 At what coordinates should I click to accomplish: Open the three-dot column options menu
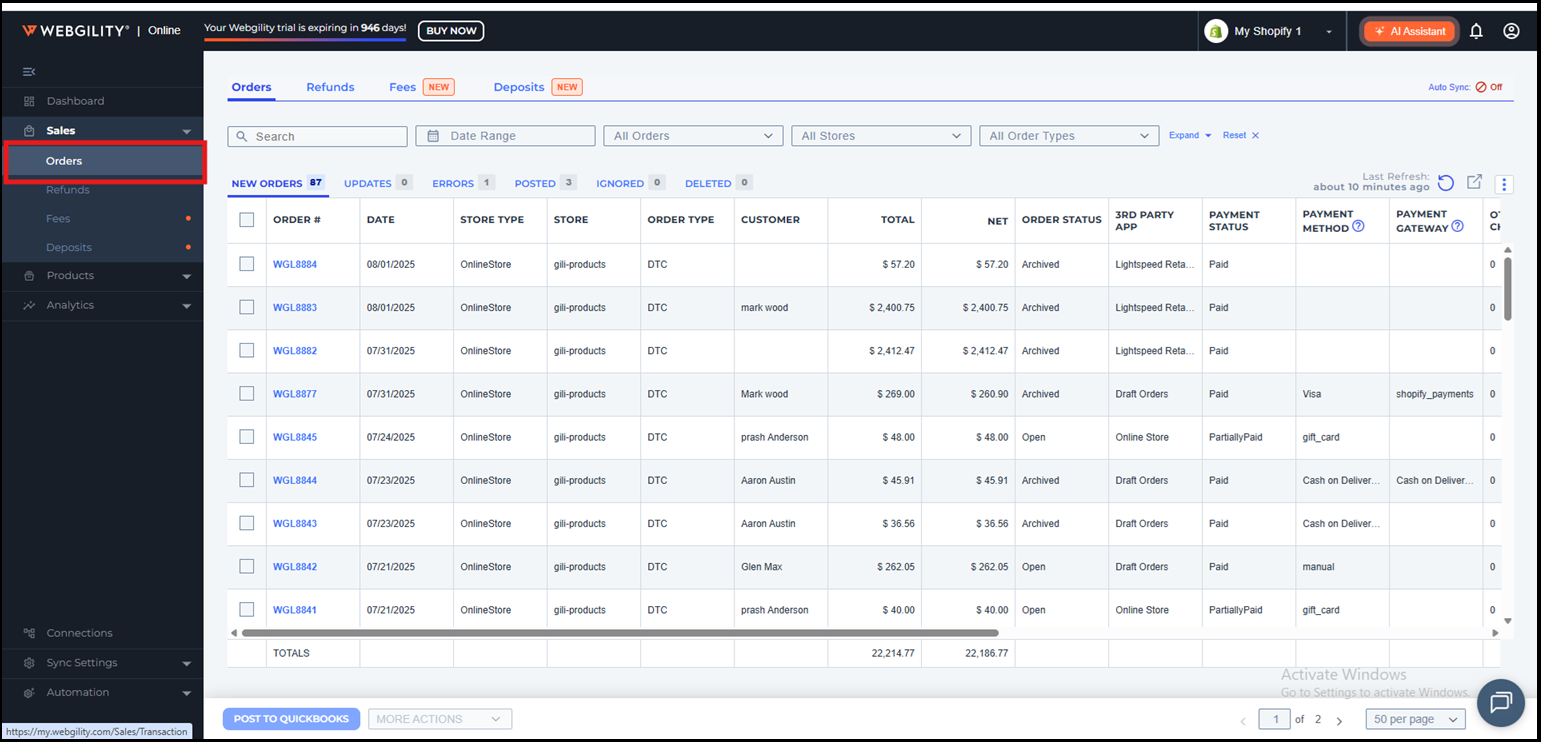click(x=1504, y=184)
